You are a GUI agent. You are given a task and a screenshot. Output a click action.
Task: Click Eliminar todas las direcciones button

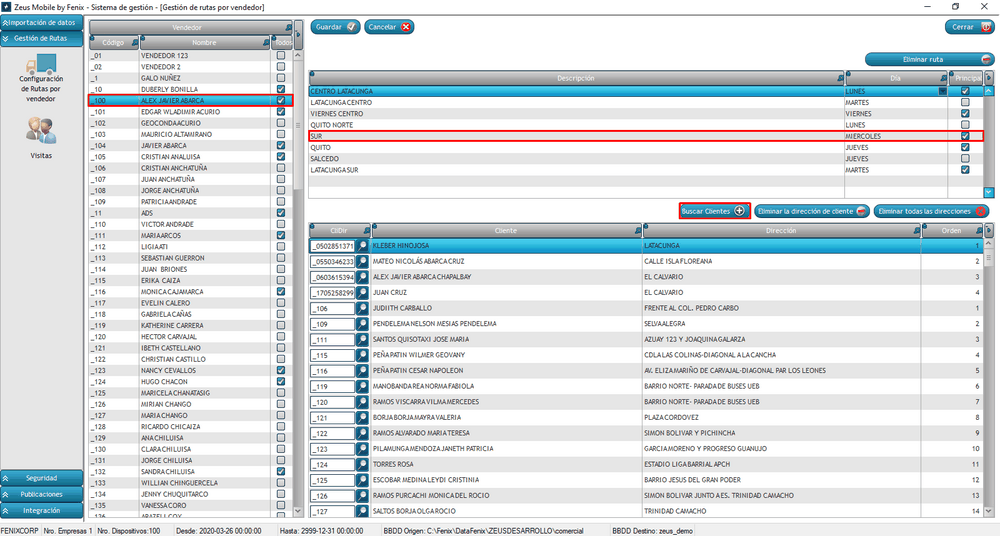931,211
